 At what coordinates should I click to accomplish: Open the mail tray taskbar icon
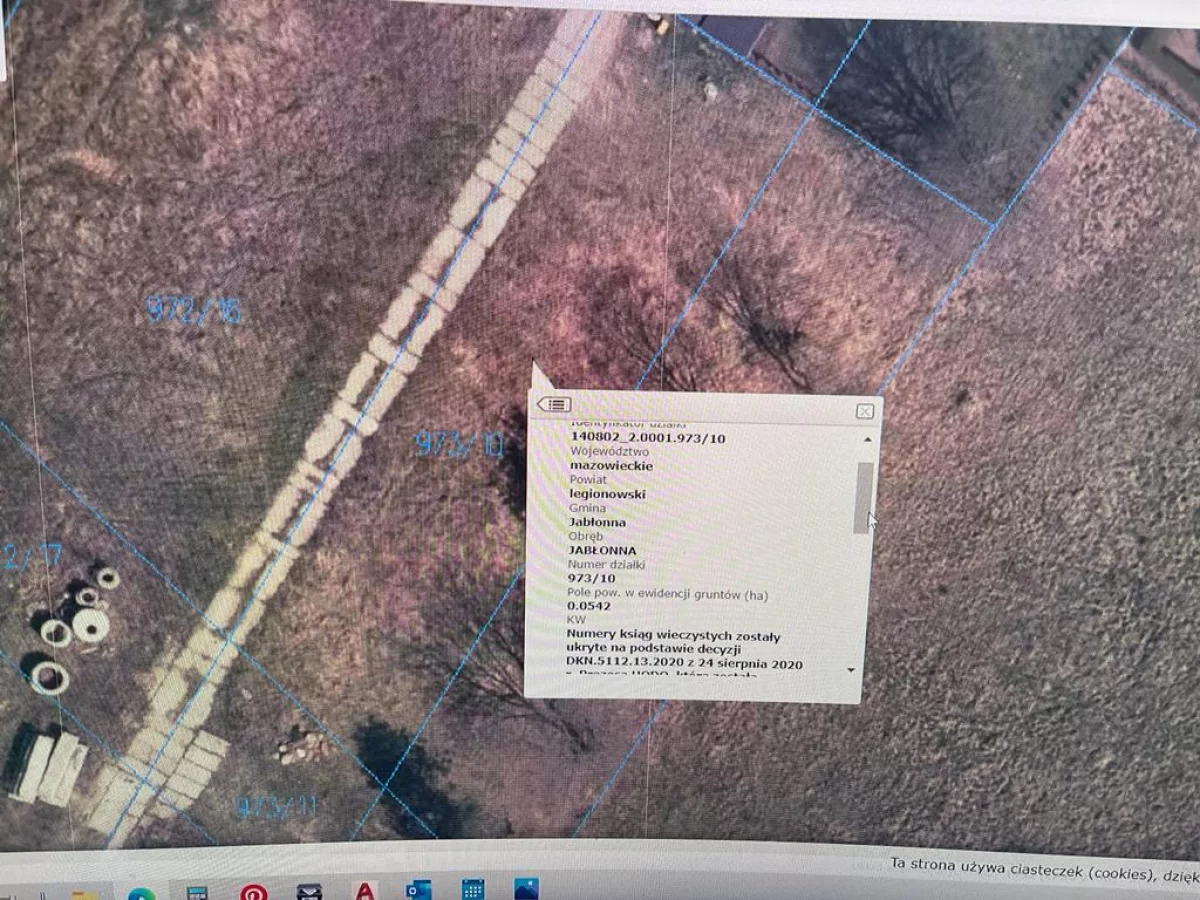point(310,891)
